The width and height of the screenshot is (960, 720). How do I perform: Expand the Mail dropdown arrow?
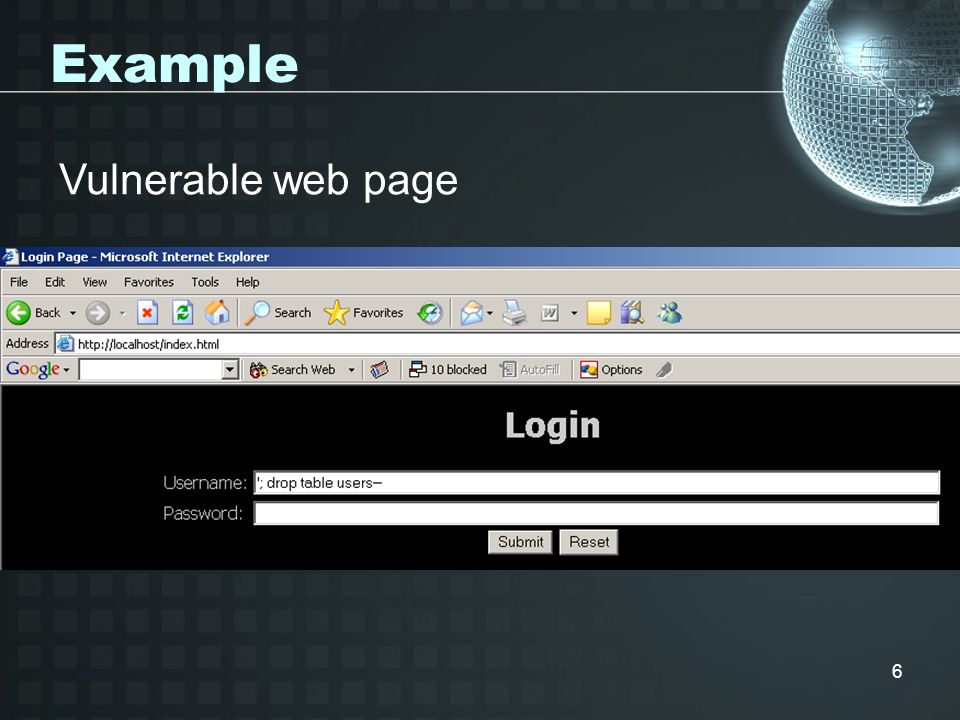490,313
